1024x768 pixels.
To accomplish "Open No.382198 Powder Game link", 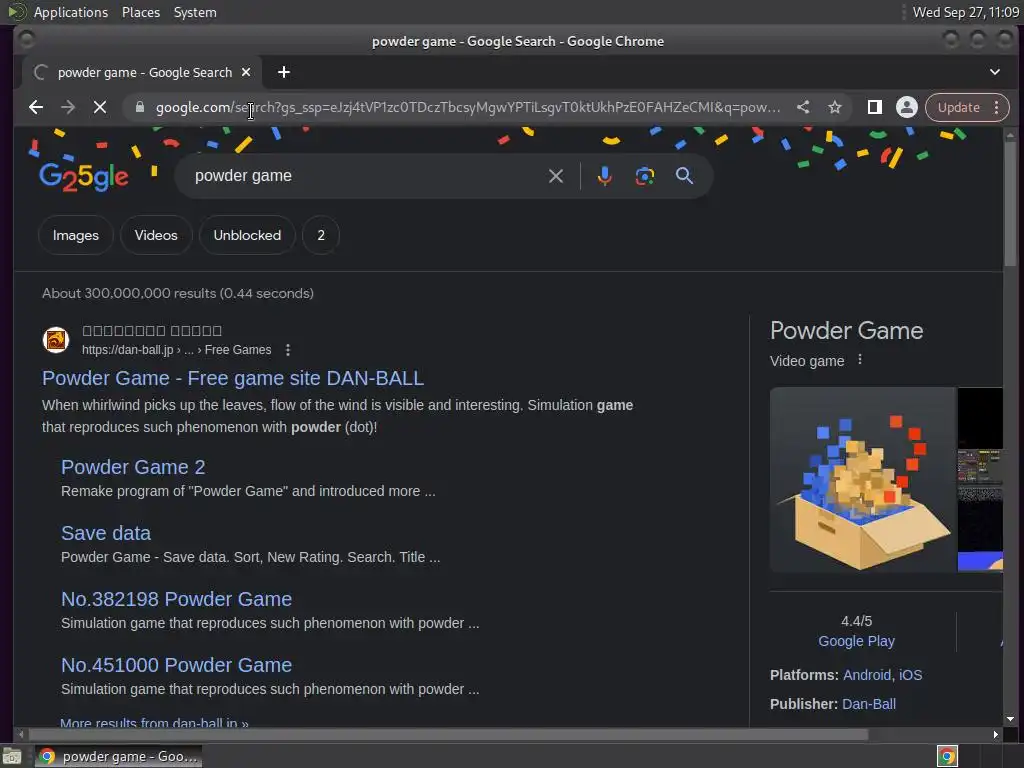I will [x=176, y=599].
